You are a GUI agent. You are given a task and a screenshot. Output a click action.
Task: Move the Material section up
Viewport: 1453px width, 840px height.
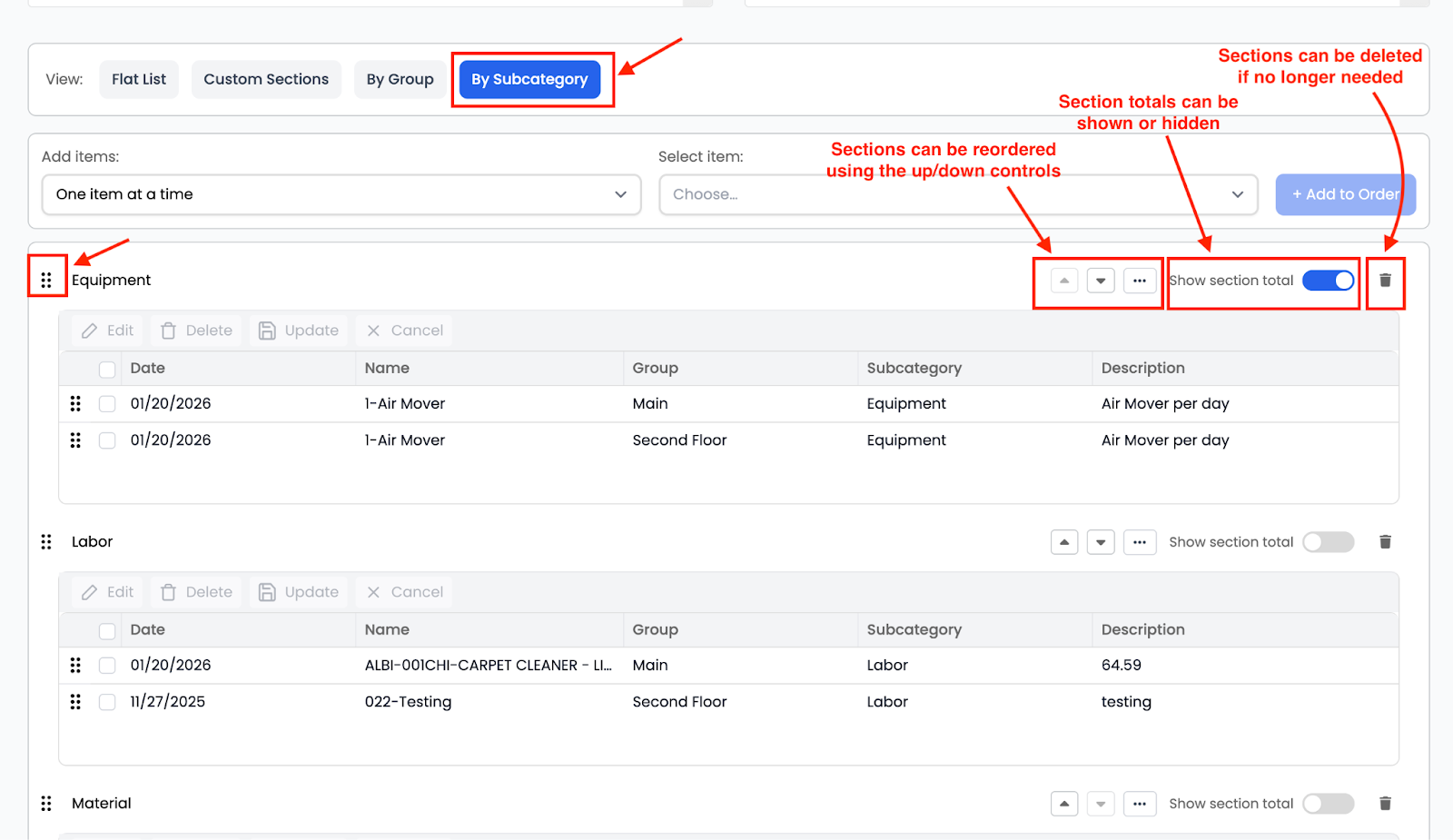(1064, 804)
